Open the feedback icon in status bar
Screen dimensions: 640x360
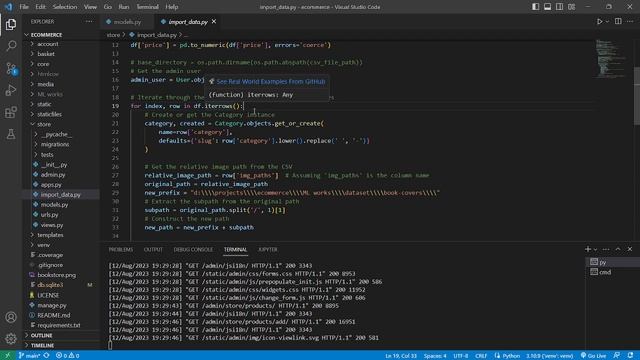click(x=616, y=356)
